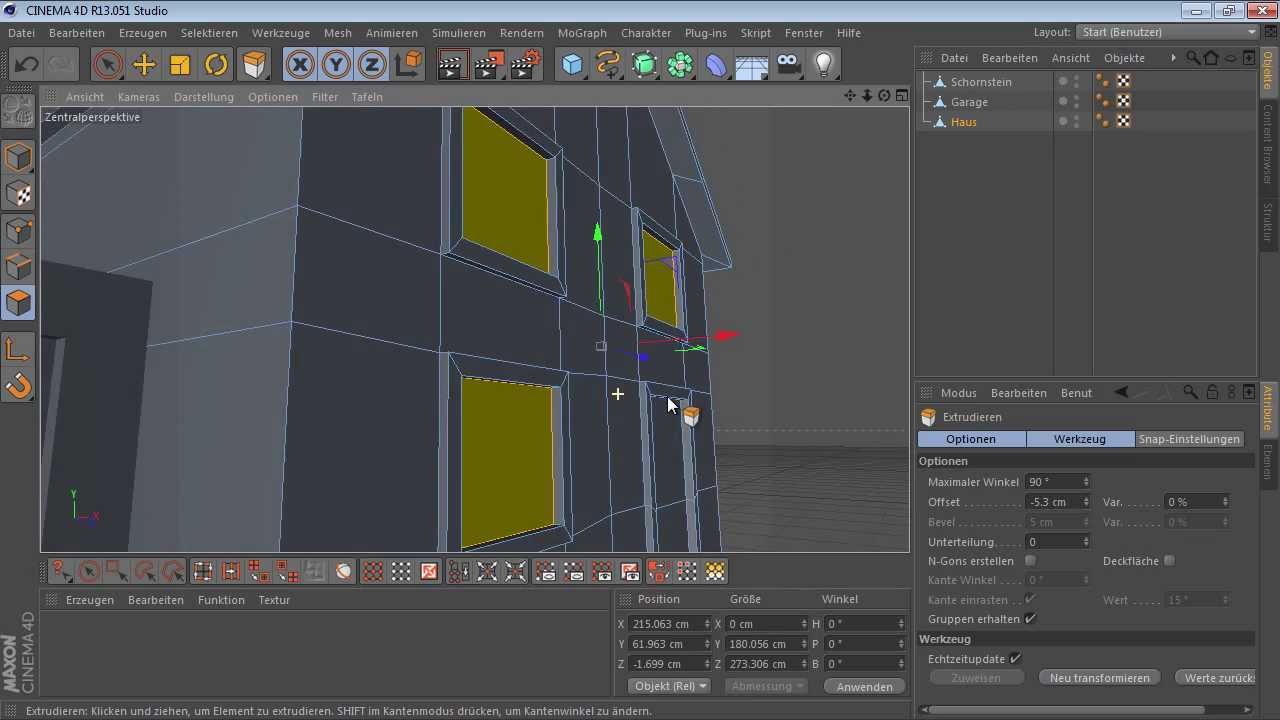The width and height of the screenshot is (1280, 720).
Task: Toggle Deckfläche checkbox
Action: point(1169,561)
